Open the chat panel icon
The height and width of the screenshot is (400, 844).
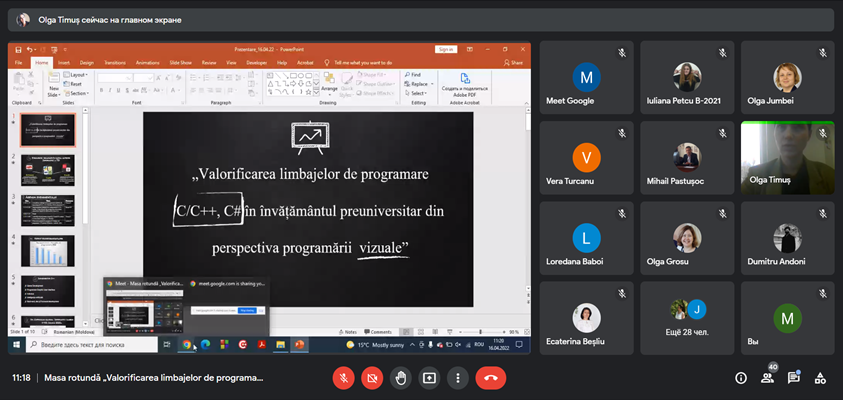(x=794, y=378)
